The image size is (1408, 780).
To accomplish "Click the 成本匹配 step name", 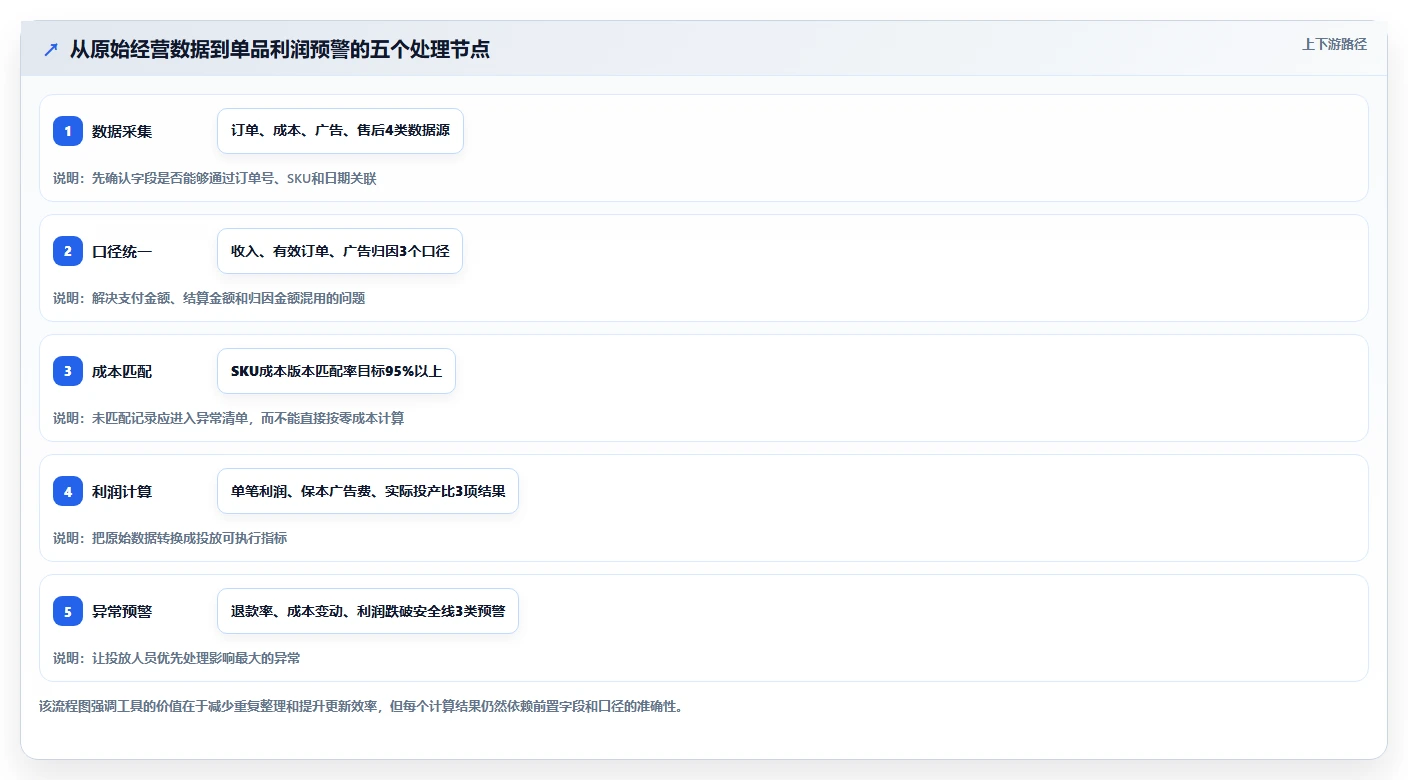I will pyautogui.click(x=122, y=371).
